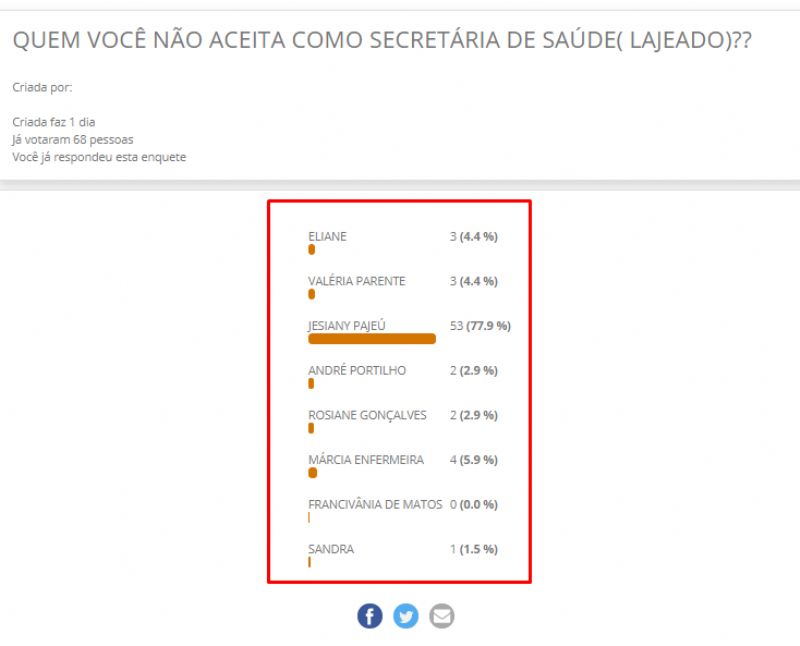The image size is (800, 646).
Task: Click the 'Você já respondeu esta enquete' text
Action: point(99,157)
